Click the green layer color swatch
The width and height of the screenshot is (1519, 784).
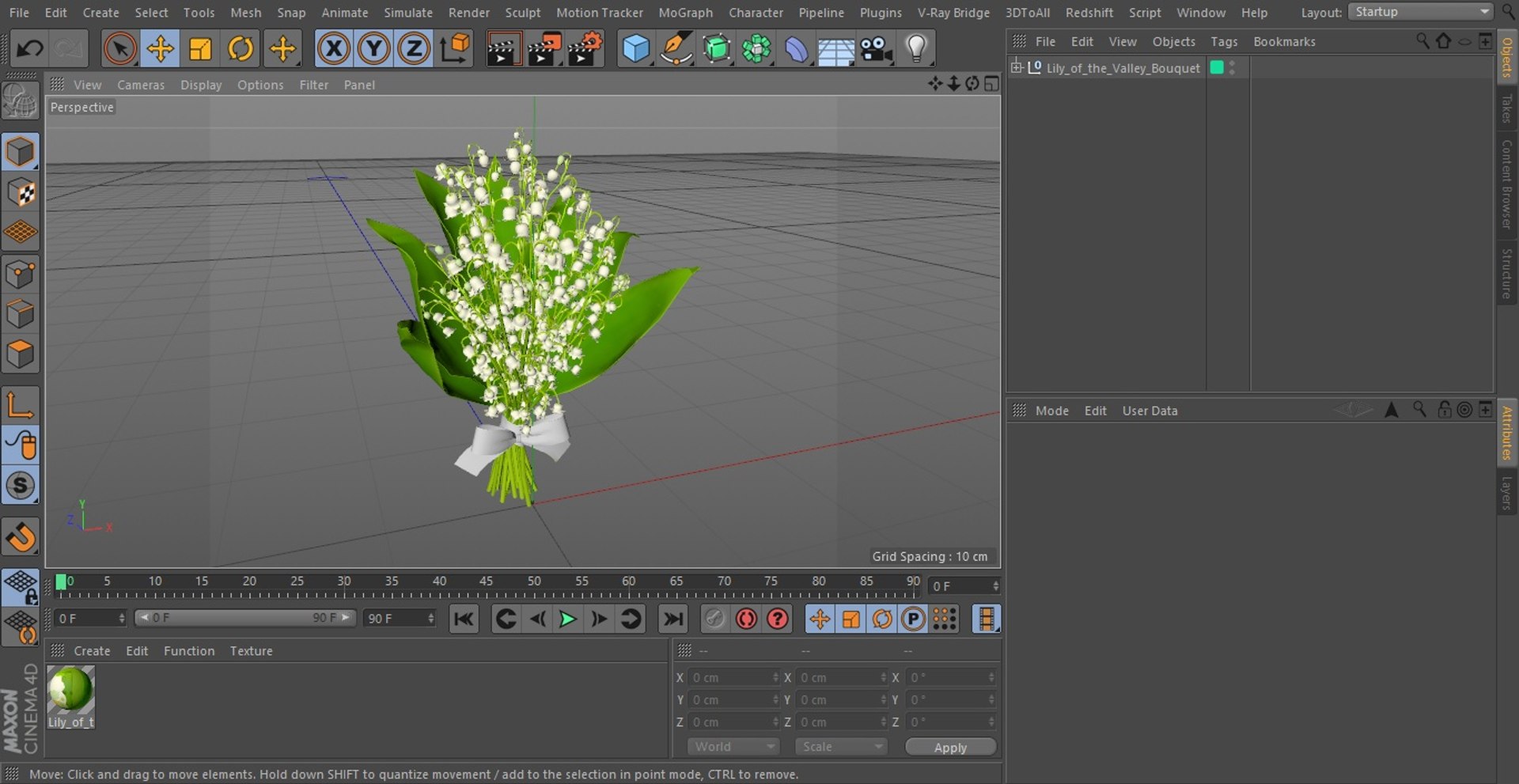tap(1217, 67)
